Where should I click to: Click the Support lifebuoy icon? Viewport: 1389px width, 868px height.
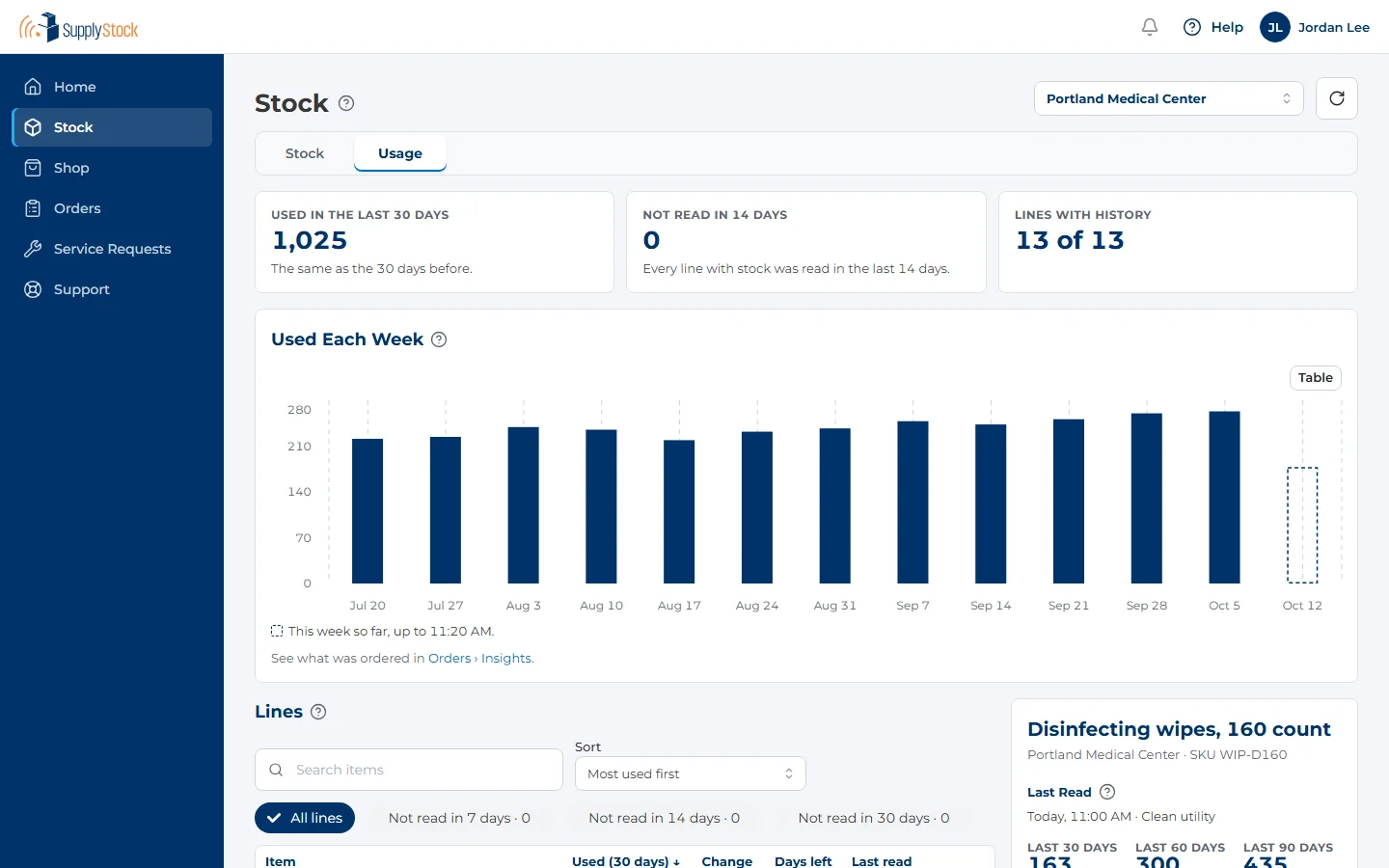pos(33,289)
